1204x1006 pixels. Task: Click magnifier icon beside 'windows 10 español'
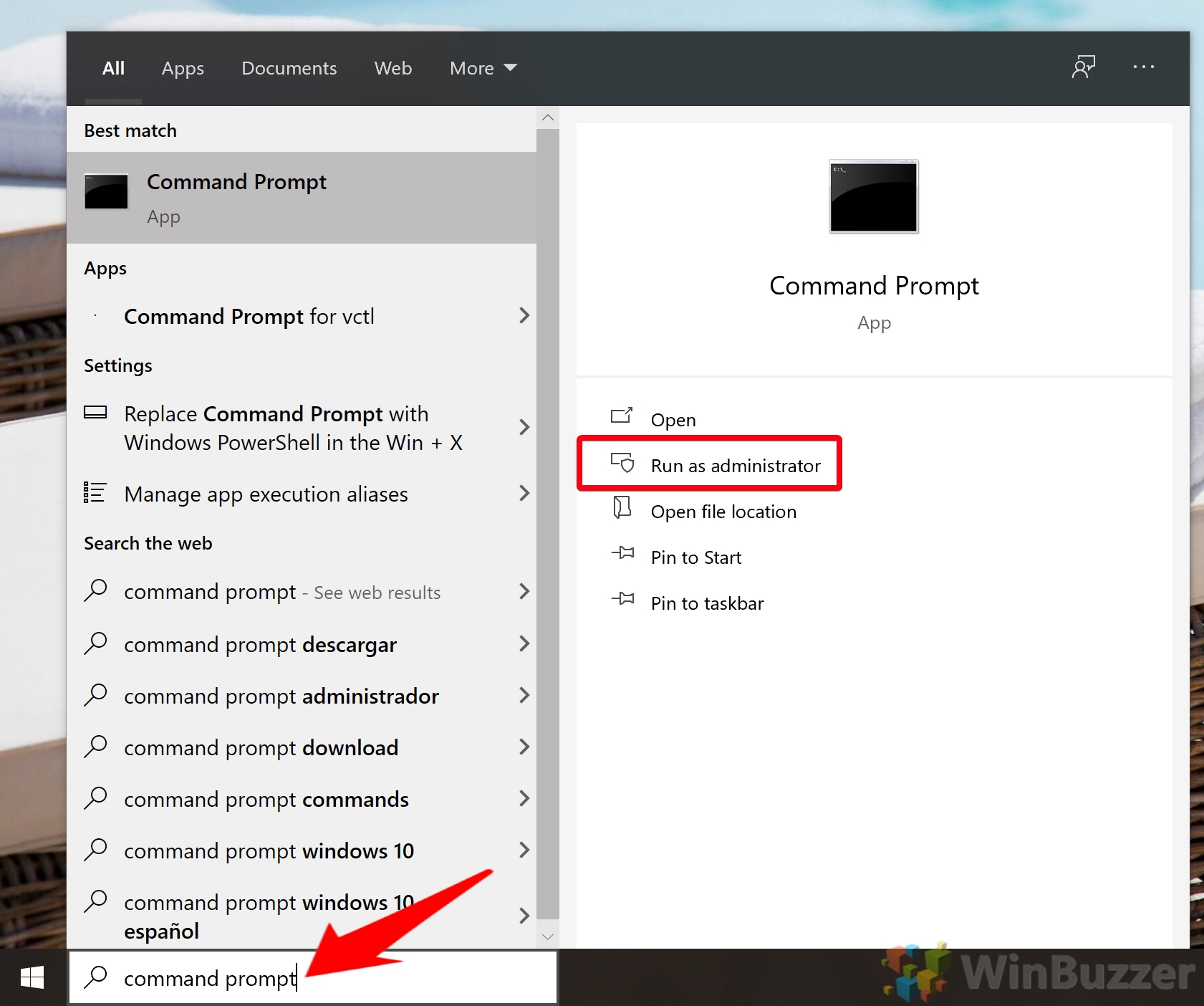click(95, 901)
